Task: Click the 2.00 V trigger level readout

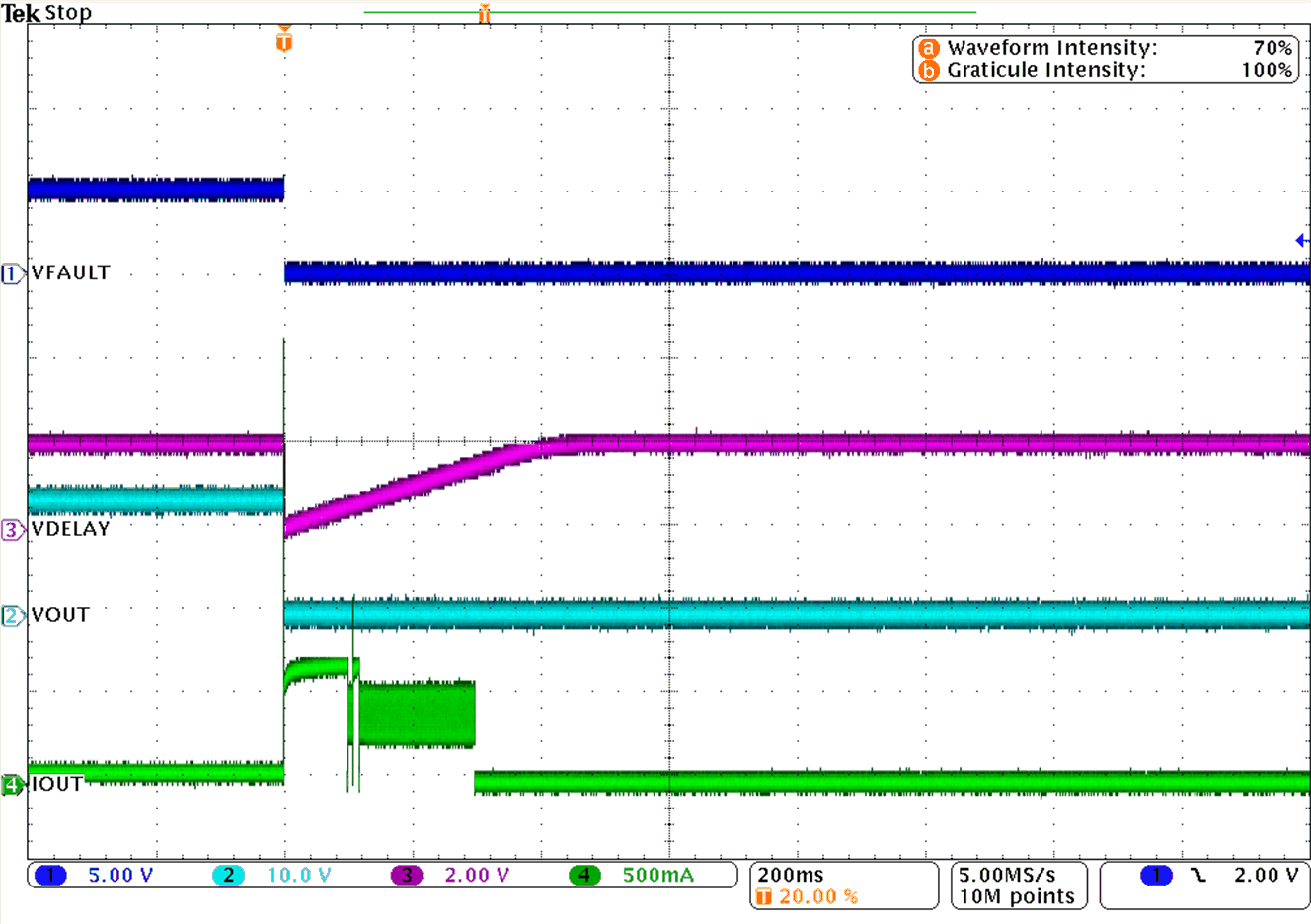Action: coord(1266,876)
